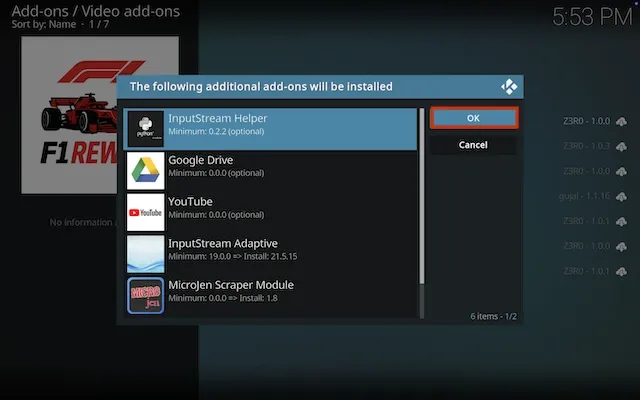Screen dimensions: 640x400
Task: Click the MicroJen Scraper Module icon
Action: click(x=146, y=296)
